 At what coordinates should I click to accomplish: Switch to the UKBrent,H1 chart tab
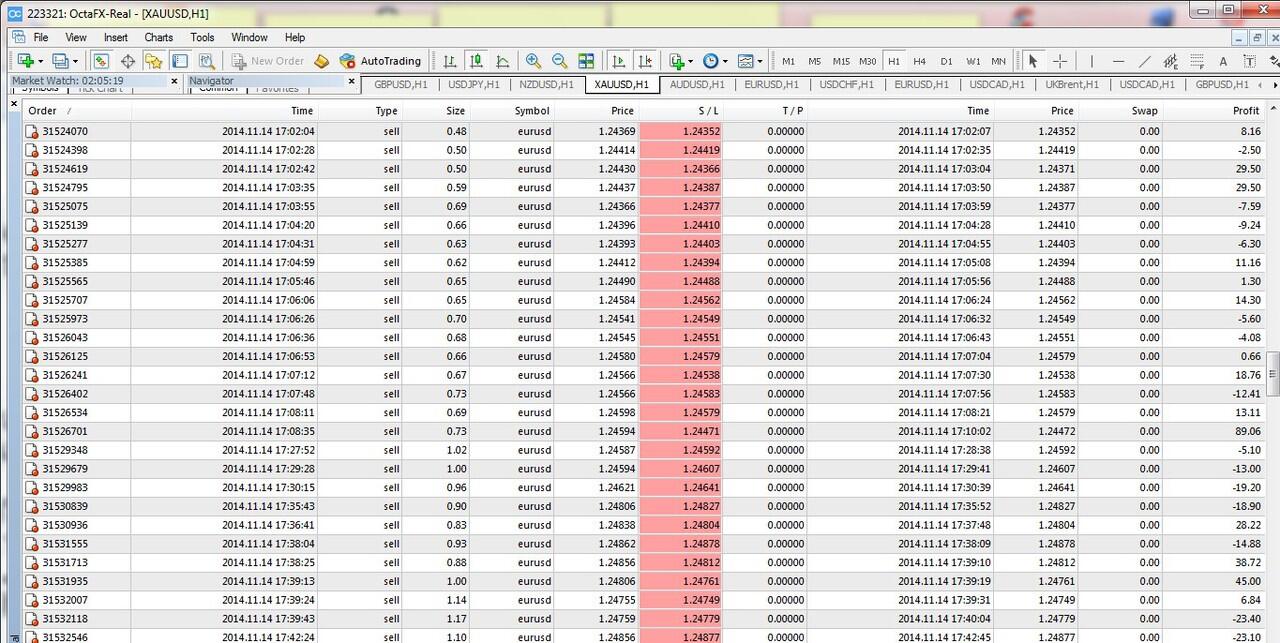[x=1072, y=85]
